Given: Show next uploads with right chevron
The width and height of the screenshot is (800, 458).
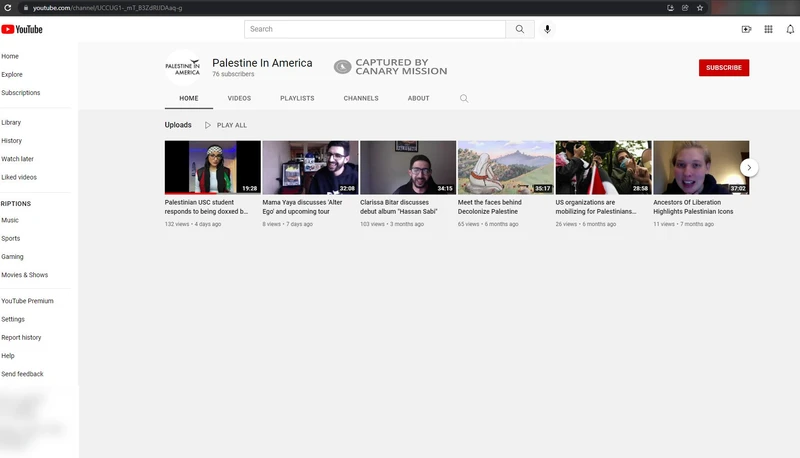Looking at the screenshot, I should 748,167.
